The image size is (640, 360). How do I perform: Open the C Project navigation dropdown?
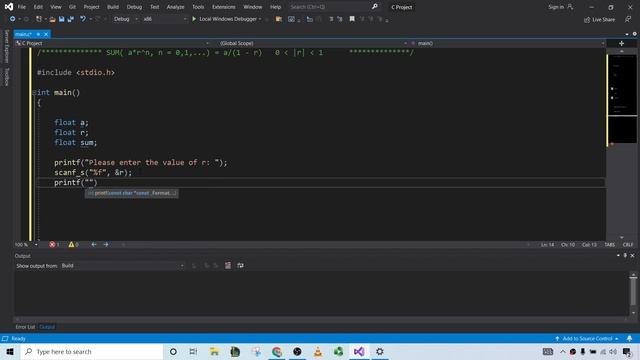[113, 43]
